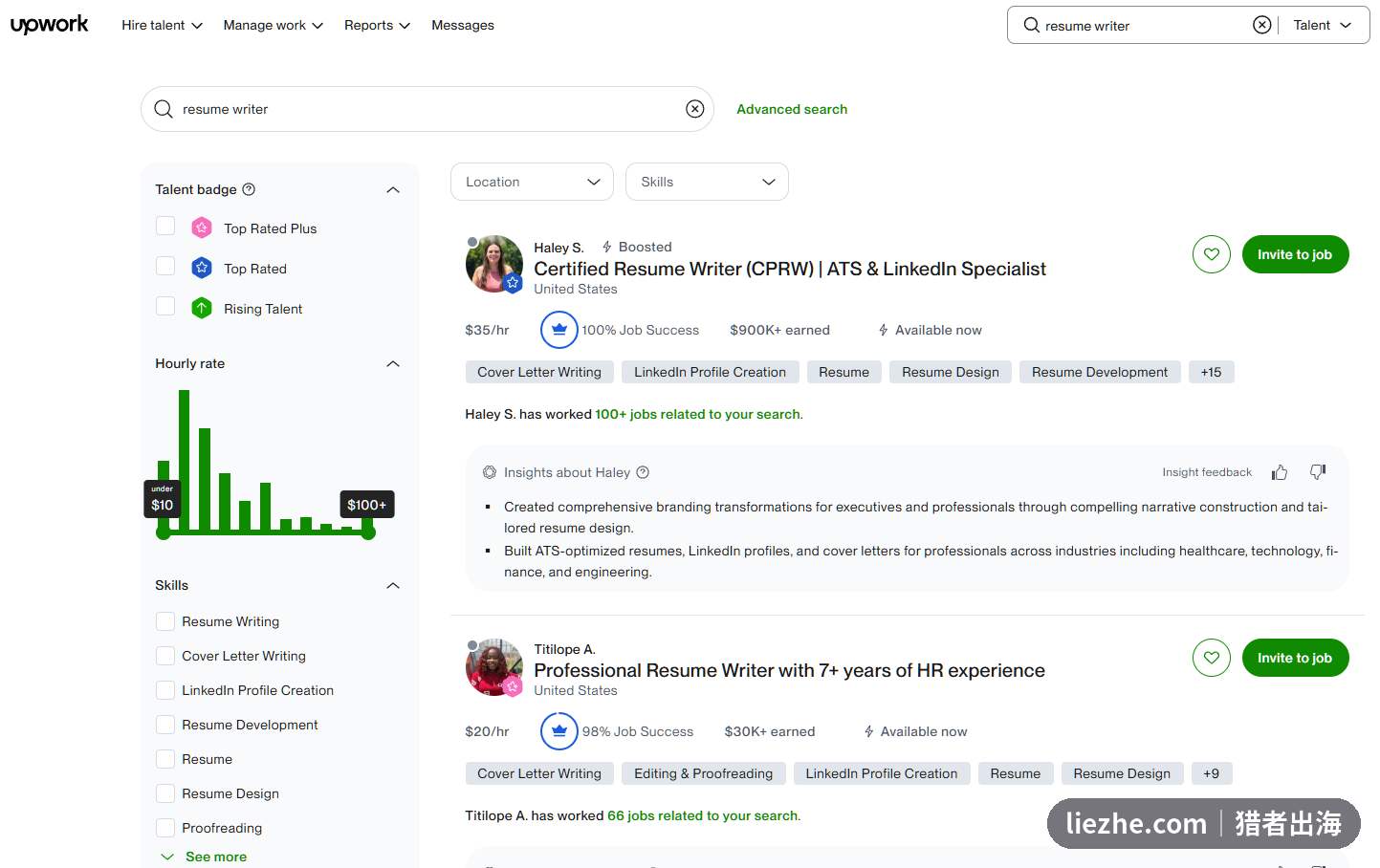Click the hourly rate maximum slider handle
This screenshot has width=1380, height=868.
click(368, 532)
